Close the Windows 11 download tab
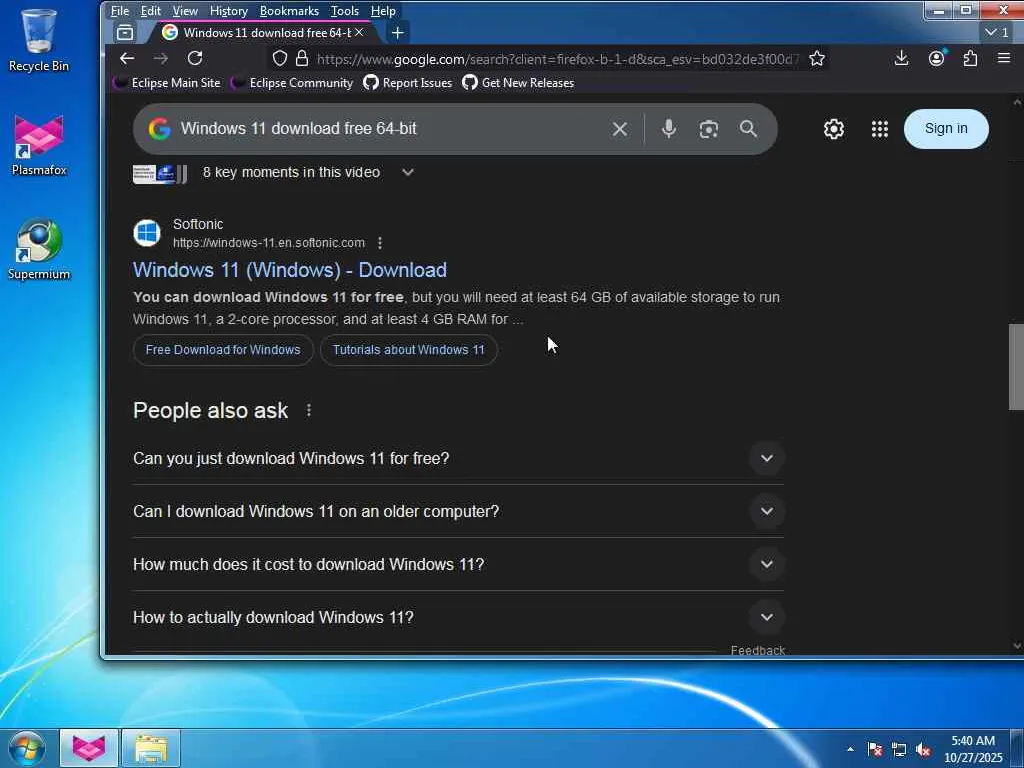Image resolution: width=1024 pixels, height=768 pixels. click(359, 32)
